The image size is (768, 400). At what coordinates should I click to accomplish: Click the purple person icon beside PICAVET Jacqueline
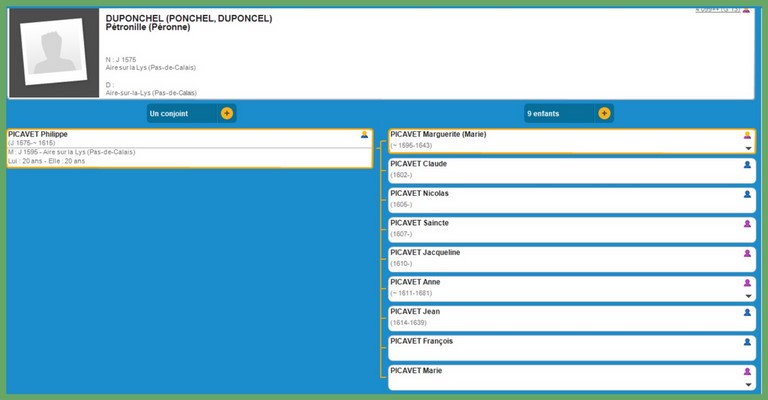click(747, 253)
